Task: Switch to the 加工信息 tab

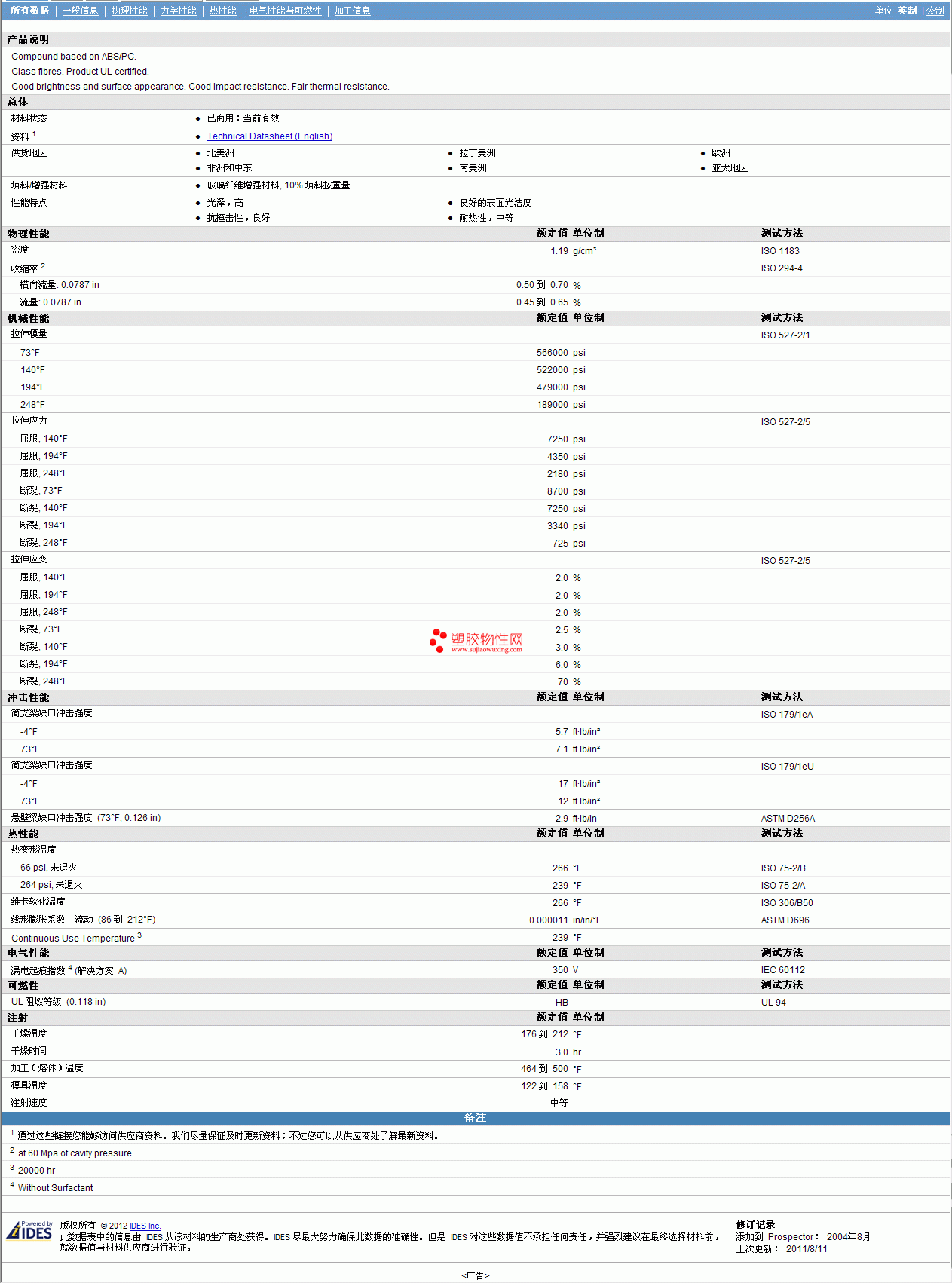Action: tap(352, 11)
